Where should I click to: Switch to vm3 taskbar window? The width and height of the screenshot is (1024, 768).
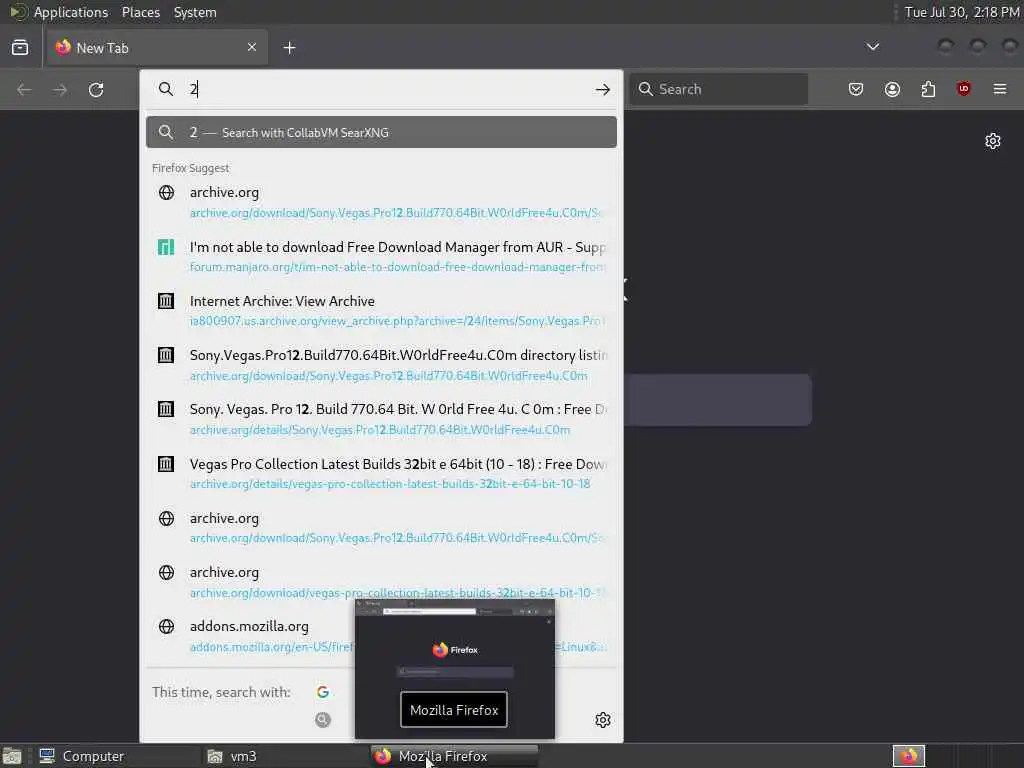[x=285, y=756]
